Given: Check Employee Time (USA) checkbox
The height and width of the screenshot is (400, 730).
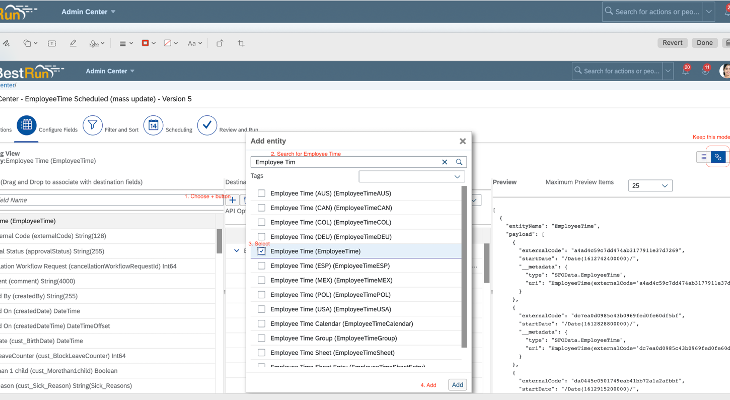Looking at the screenshot, I should (261, 309).
